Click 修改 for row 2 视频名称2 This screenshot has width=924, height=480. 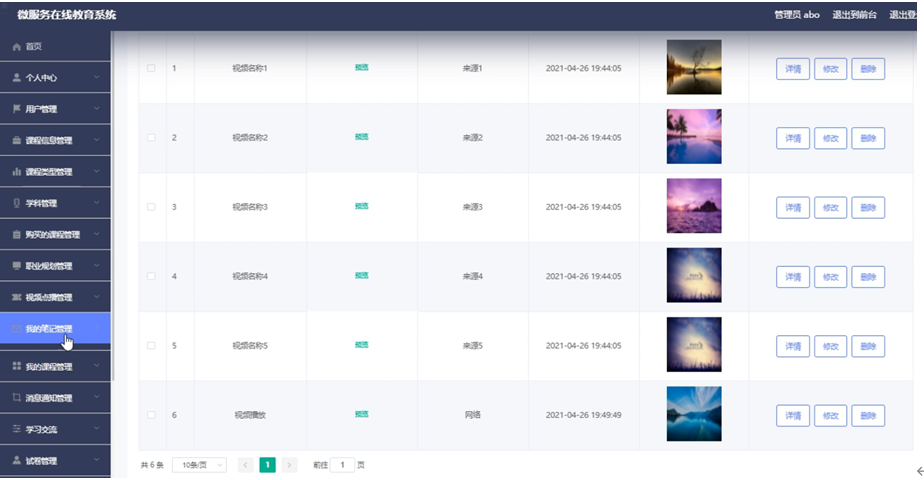(x=830, y=138)
